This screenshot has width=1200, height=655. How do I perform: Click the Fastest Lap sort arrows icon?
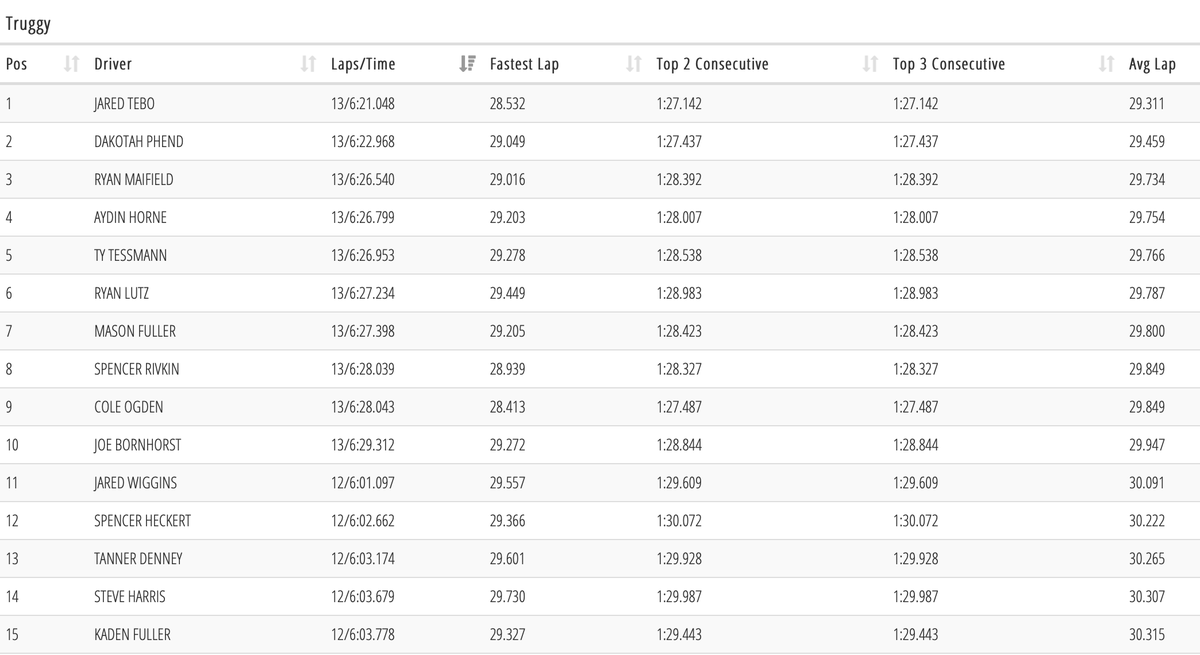point(633,64)
